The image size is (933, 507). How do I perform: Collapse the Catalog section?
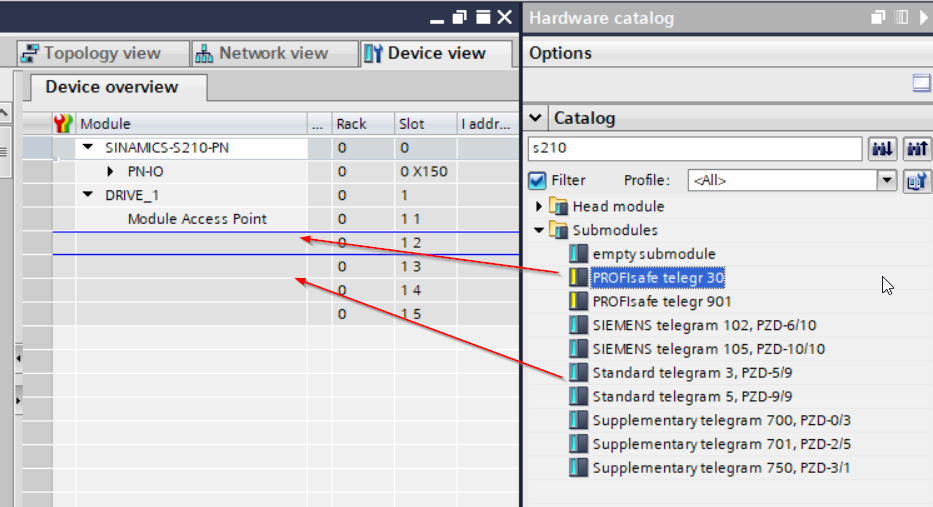tap(536, 118)
